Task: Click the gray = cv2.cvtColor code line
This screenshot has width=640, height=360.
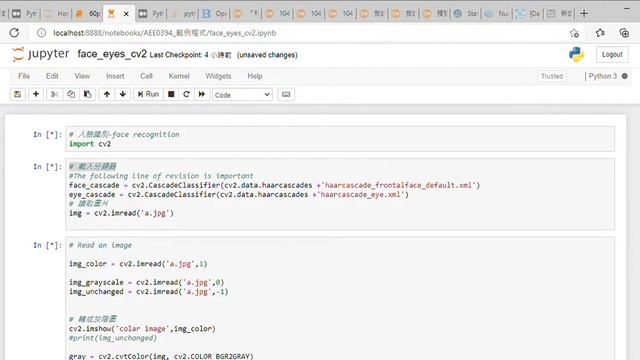Action: pos(161,356)
